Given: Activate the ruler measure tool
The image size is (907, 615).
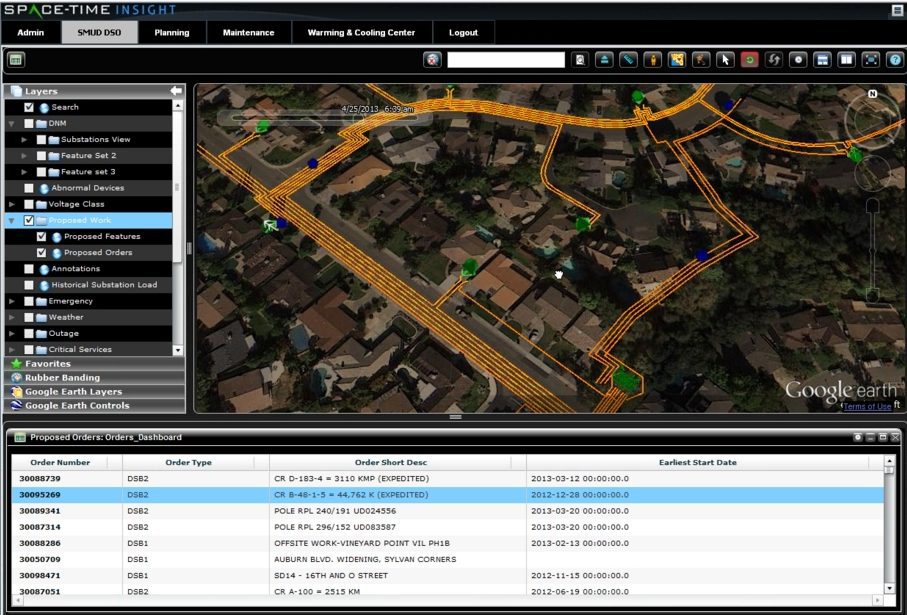Looking at the screenshot, I should pos(628,60).
